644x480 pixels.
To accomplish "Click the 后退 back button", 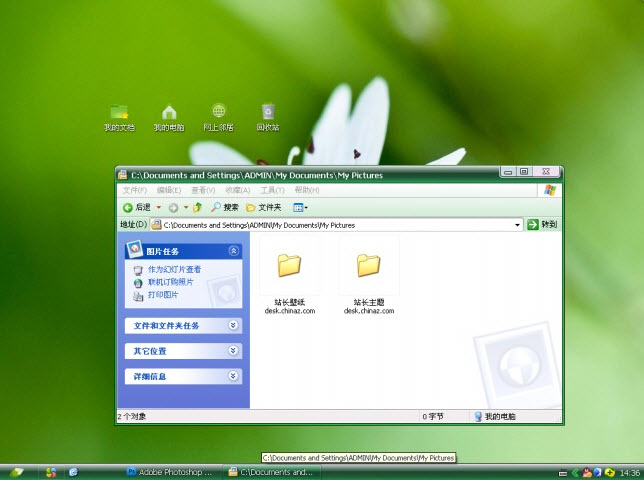I will coord(137,207).
